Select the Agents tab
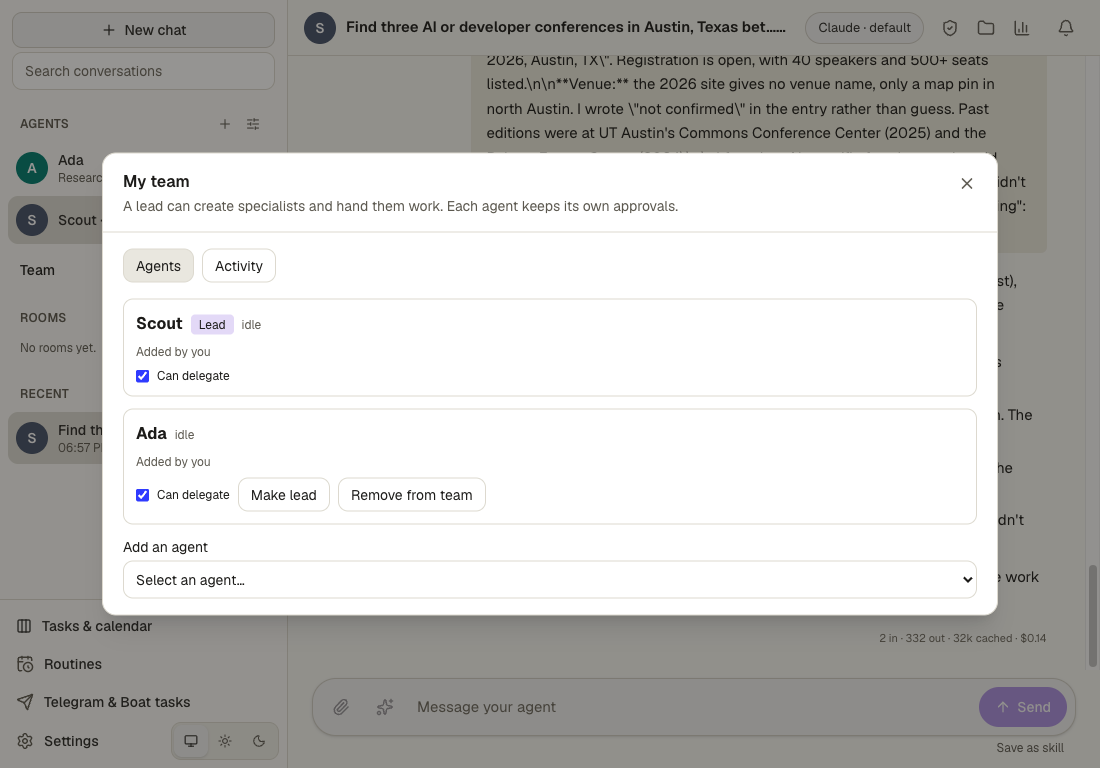This screenshot has width=1100, height=768. coord(159,266)
